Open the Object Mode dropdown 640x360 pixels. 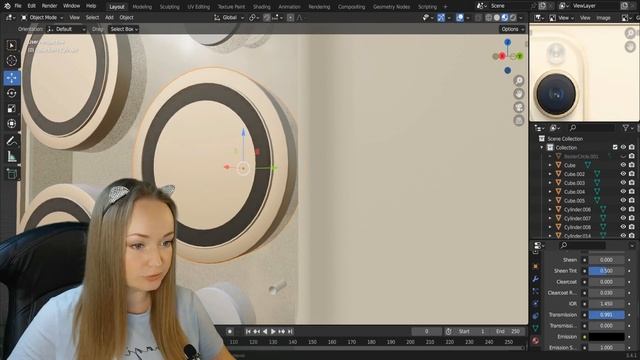click(42, 18)
